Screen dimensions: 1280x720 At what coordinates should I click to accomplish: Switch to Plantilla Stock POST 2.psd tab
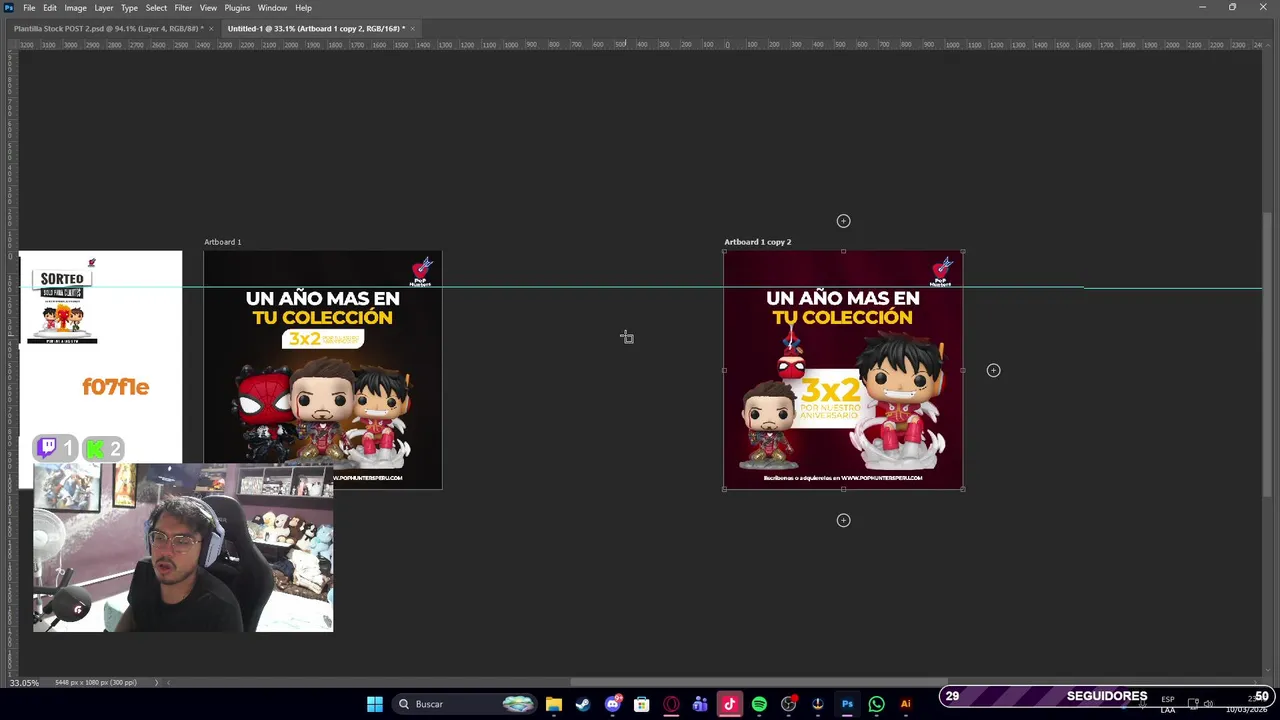click(x=108, y=28)
